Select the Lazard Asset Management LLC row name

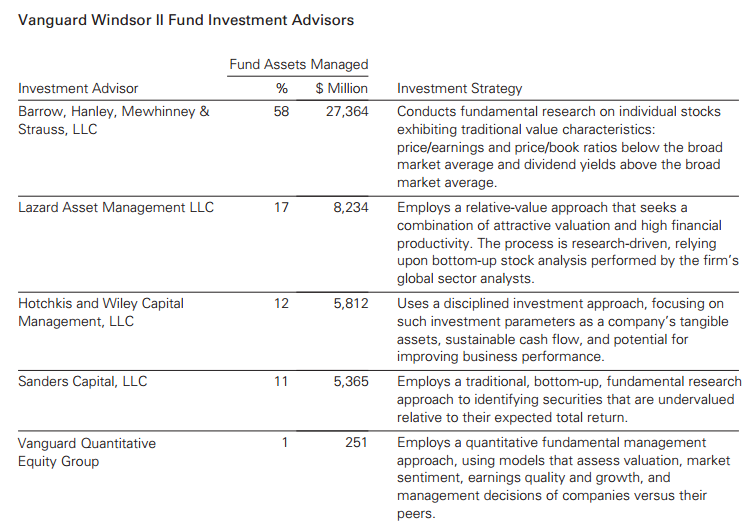[116, 208]
